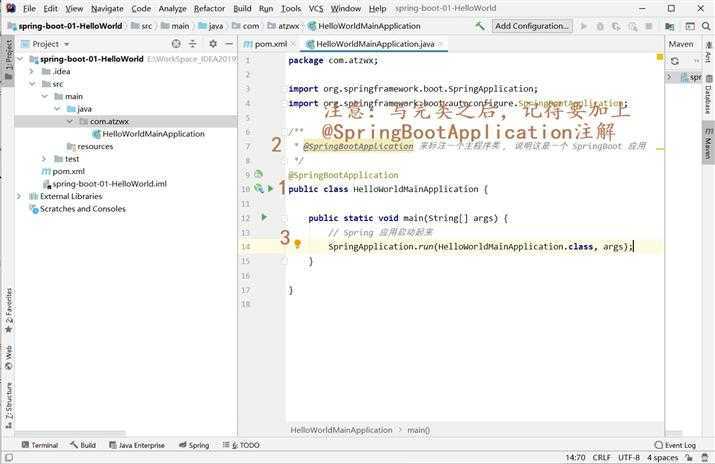Select pom.xml in the project tree

63,171
